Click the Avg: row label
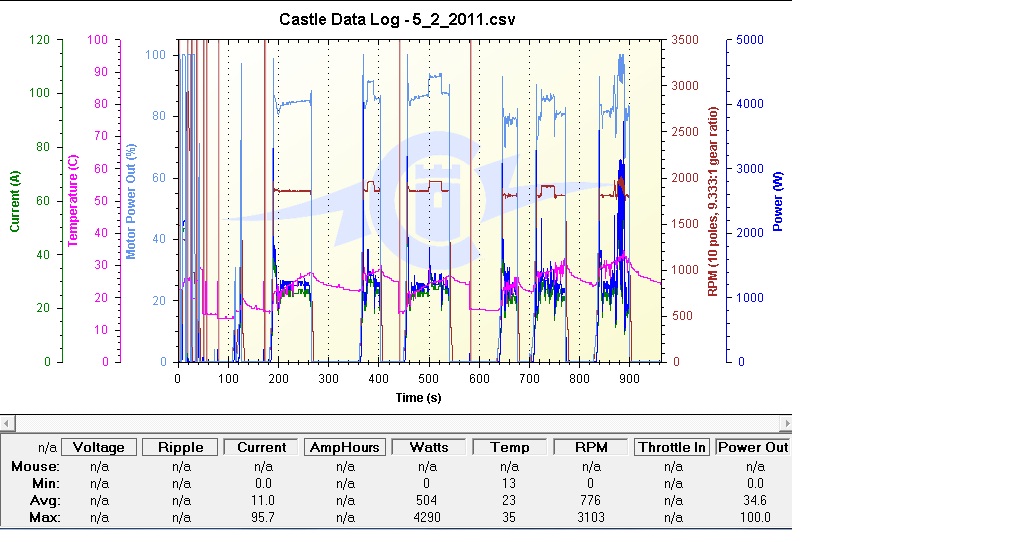1022x542 pixels. point(45,500)
